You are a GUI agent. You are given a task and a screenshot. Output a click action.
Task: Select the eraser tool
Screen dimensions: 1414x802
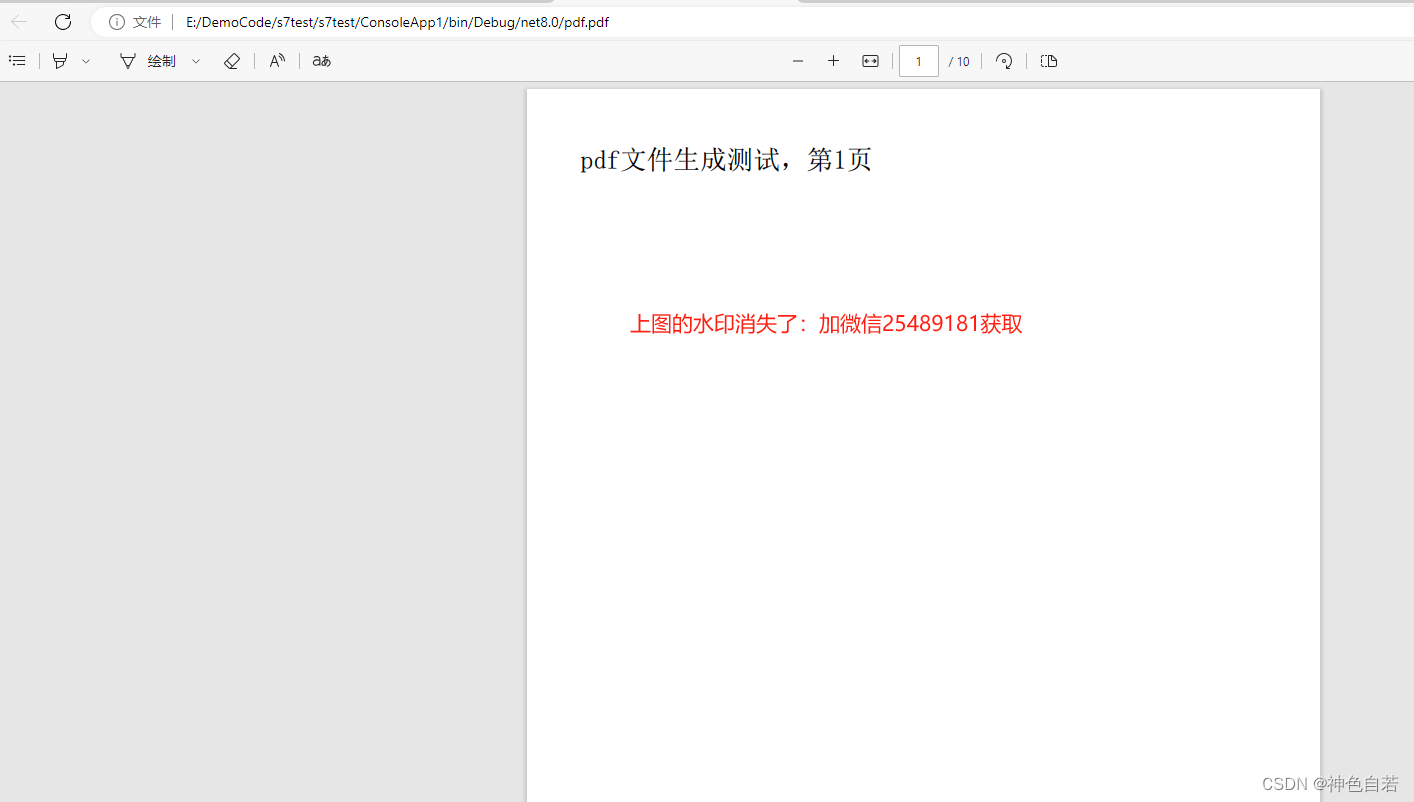[x=232, y=61]
